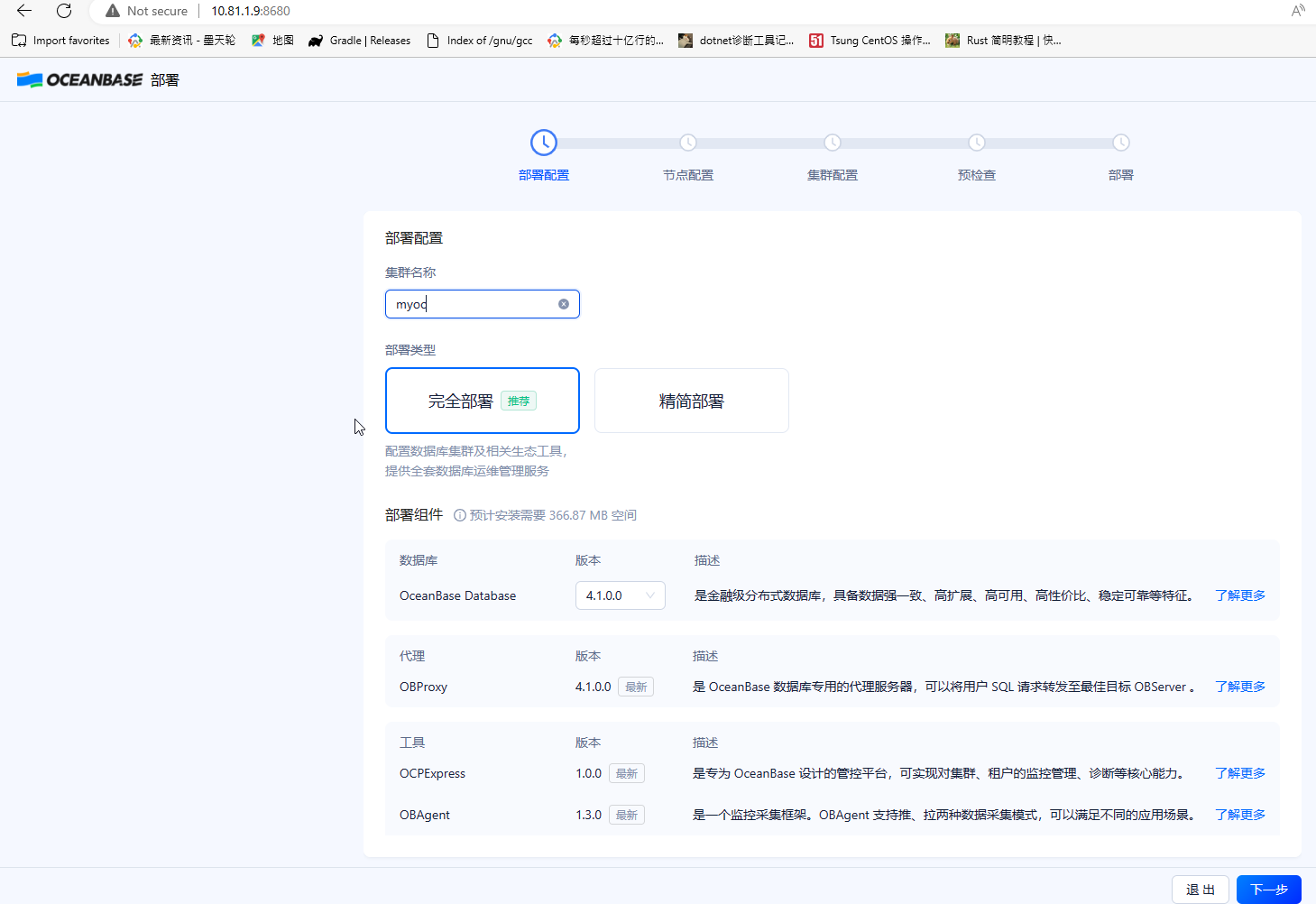The width and height of the screenshot is (1316, 904).
Task: Open the Tsung CentOS 操作 bookmark
Action: coord(870,41)
